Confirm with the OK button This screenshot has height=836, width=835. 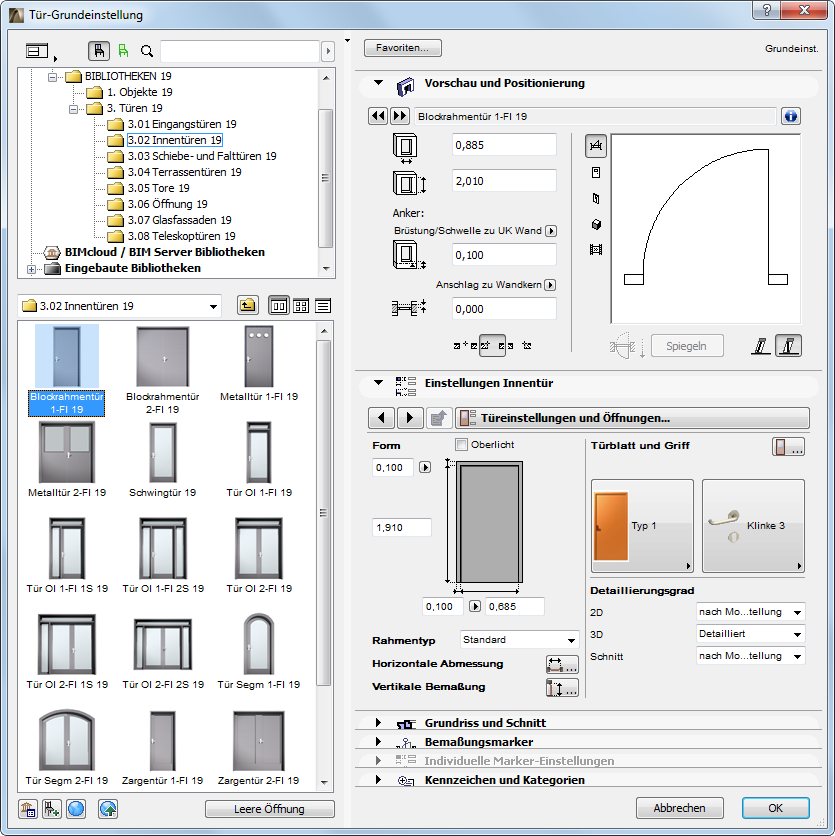coord(775,808)
